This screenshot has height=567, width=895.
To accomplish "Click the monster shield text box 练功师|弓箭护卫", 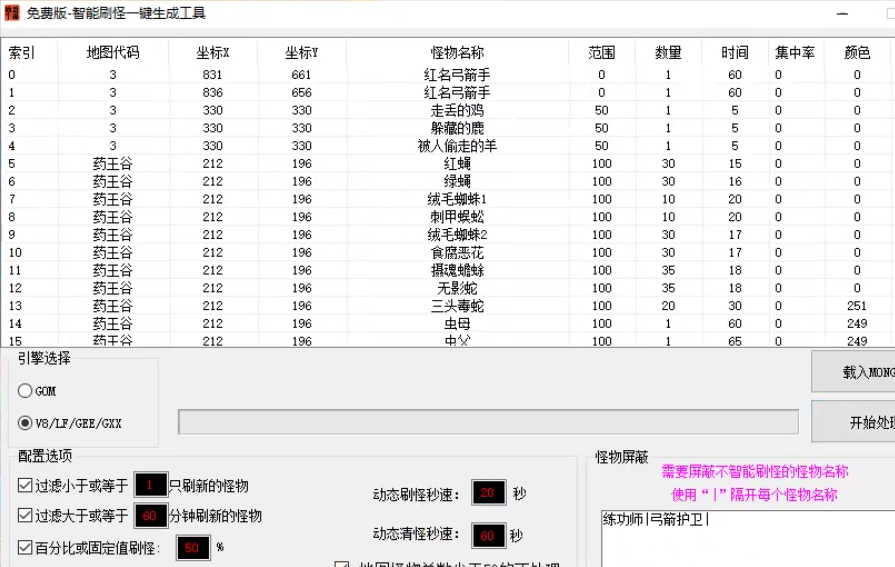I will (748, 538).
